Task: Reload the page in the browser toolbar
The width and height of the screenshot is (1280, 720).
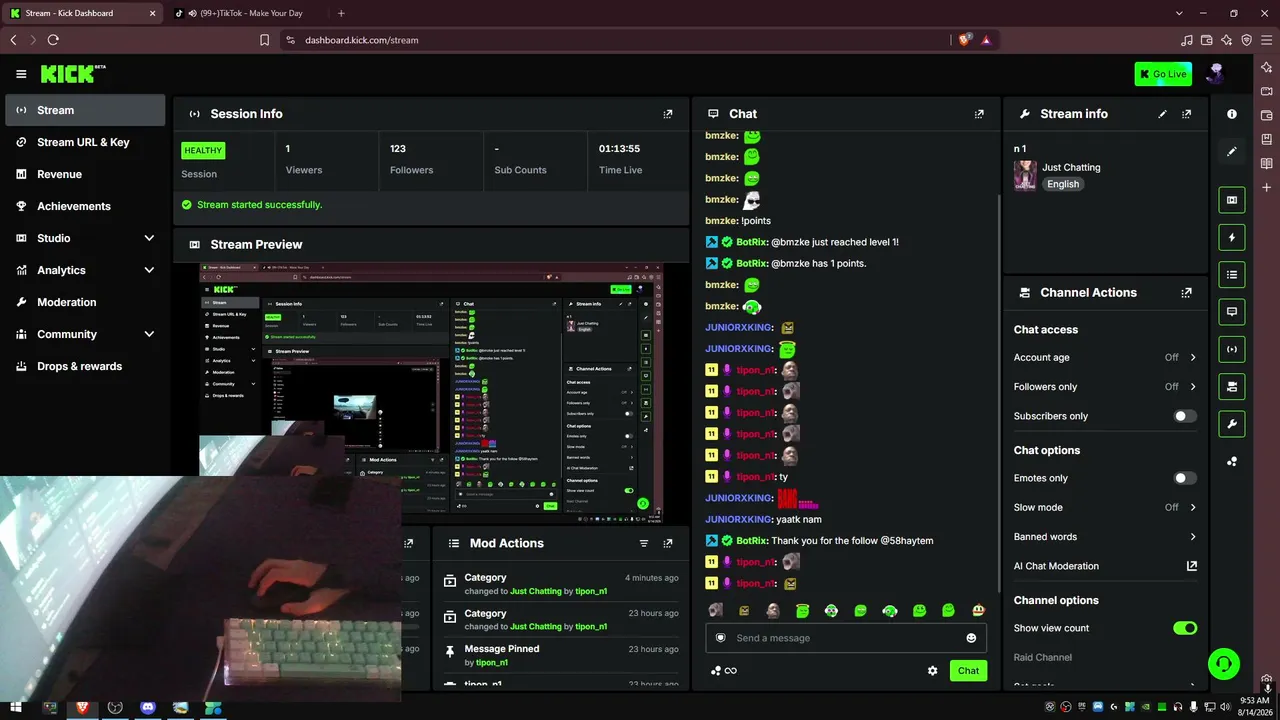Action: tap(53, 40)
